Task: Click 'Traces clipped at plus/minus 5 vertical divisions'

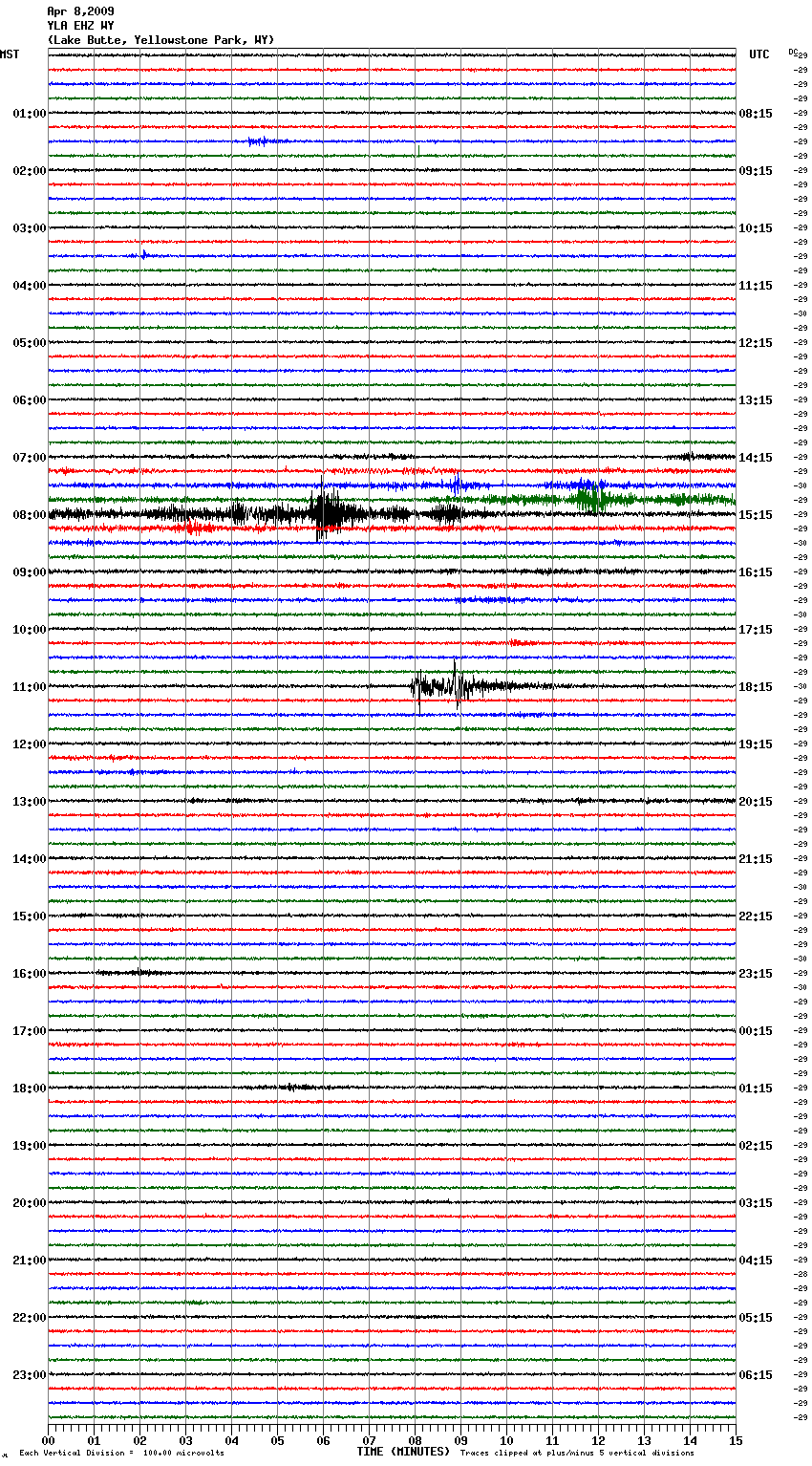Action: [x=577, y=1453]
